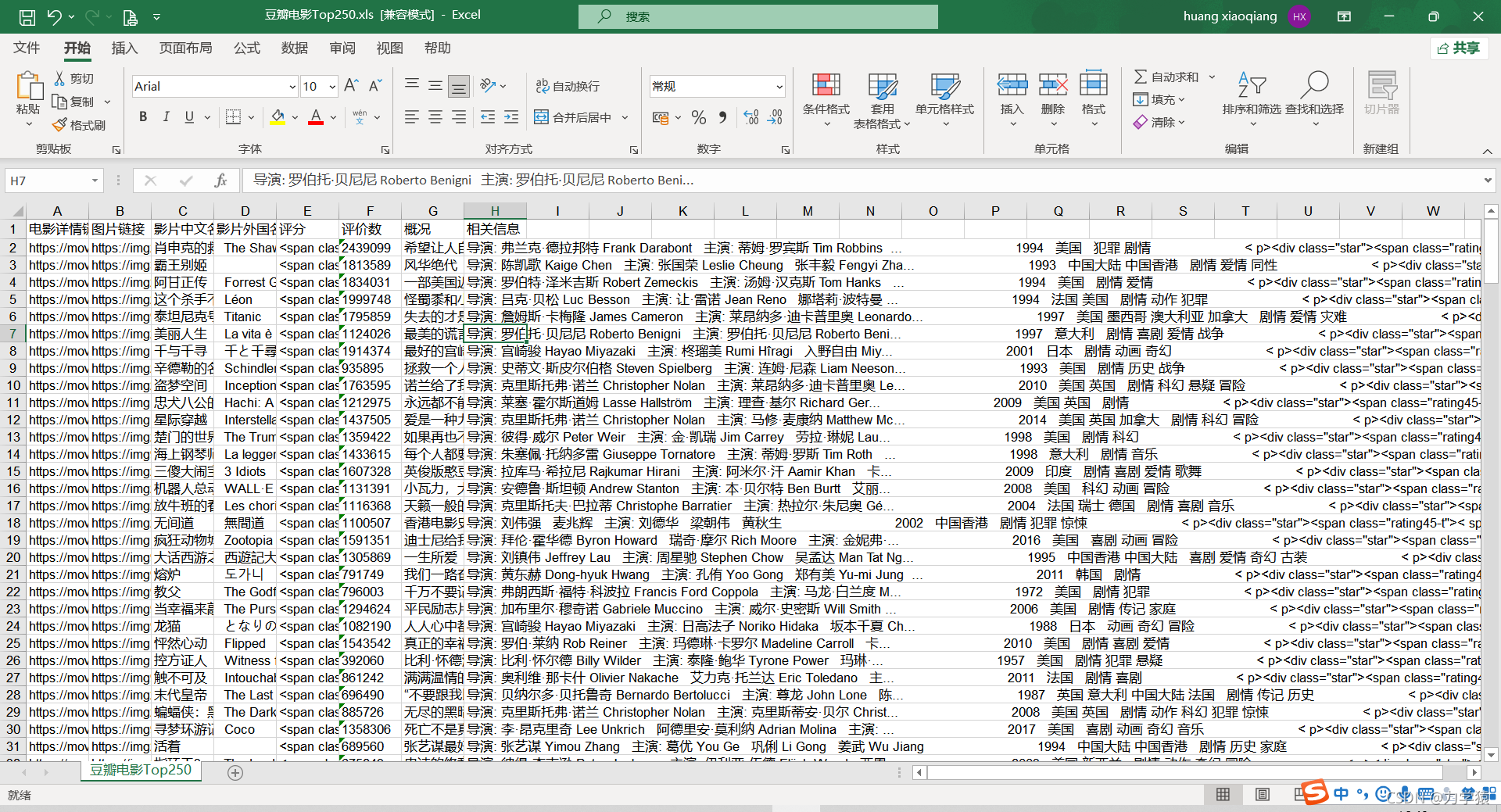Switch to Normal view in status bar

pyautogui.click(x=1223, y=794)
